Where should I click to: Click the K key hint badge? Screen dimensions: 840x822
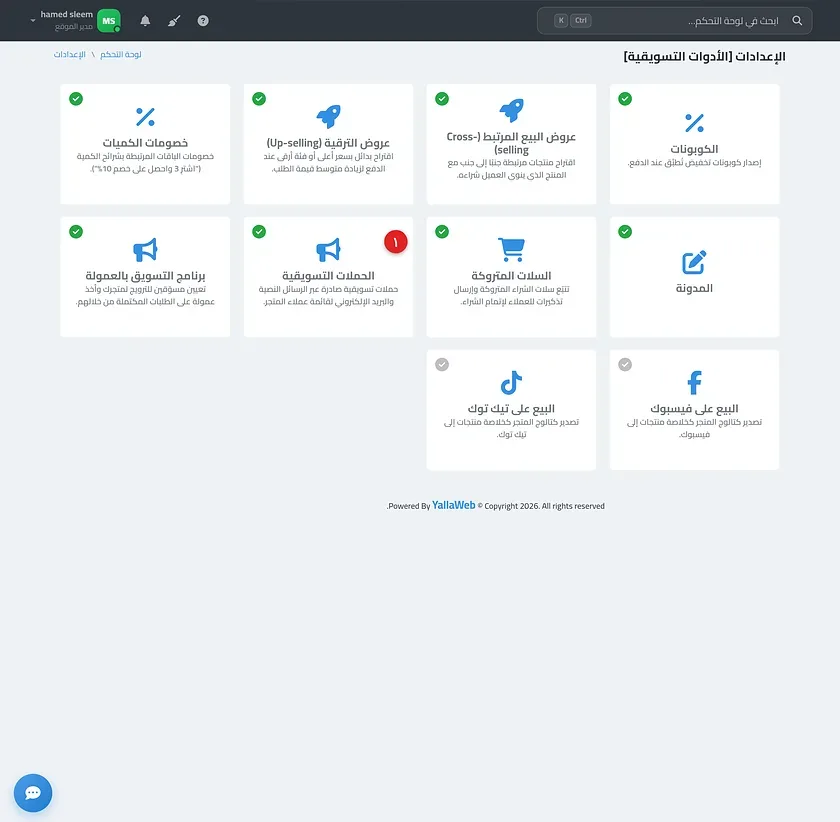coord(561,21)
